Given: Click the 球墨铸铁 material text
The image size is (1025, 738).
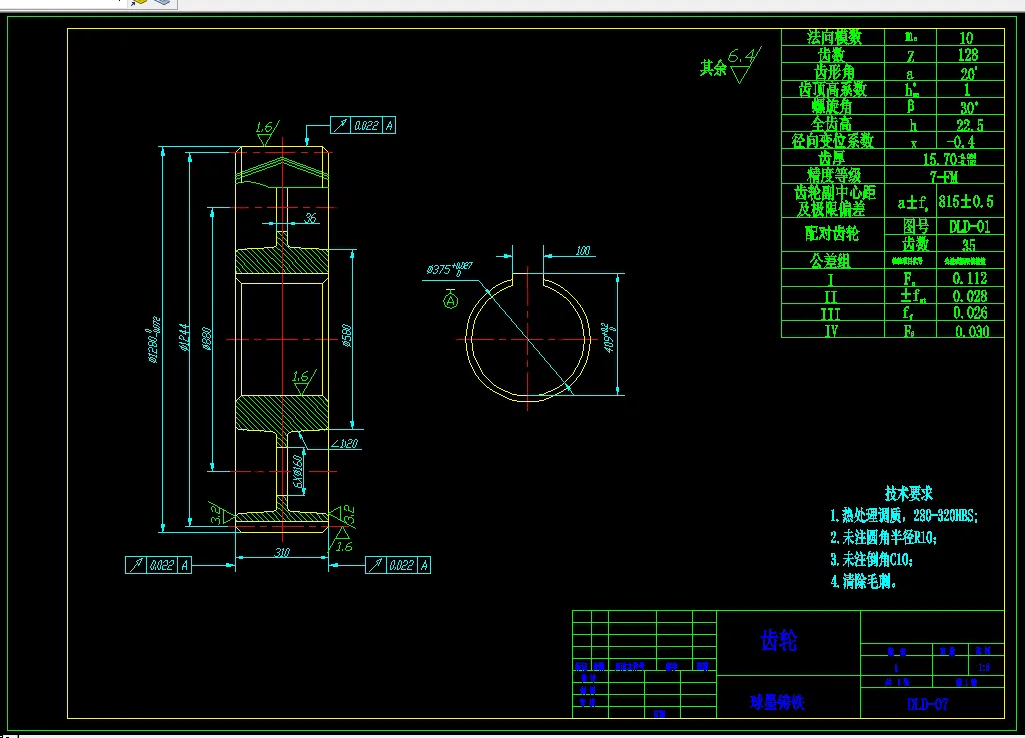Looking at the screenshot, I should pos(777,703).
